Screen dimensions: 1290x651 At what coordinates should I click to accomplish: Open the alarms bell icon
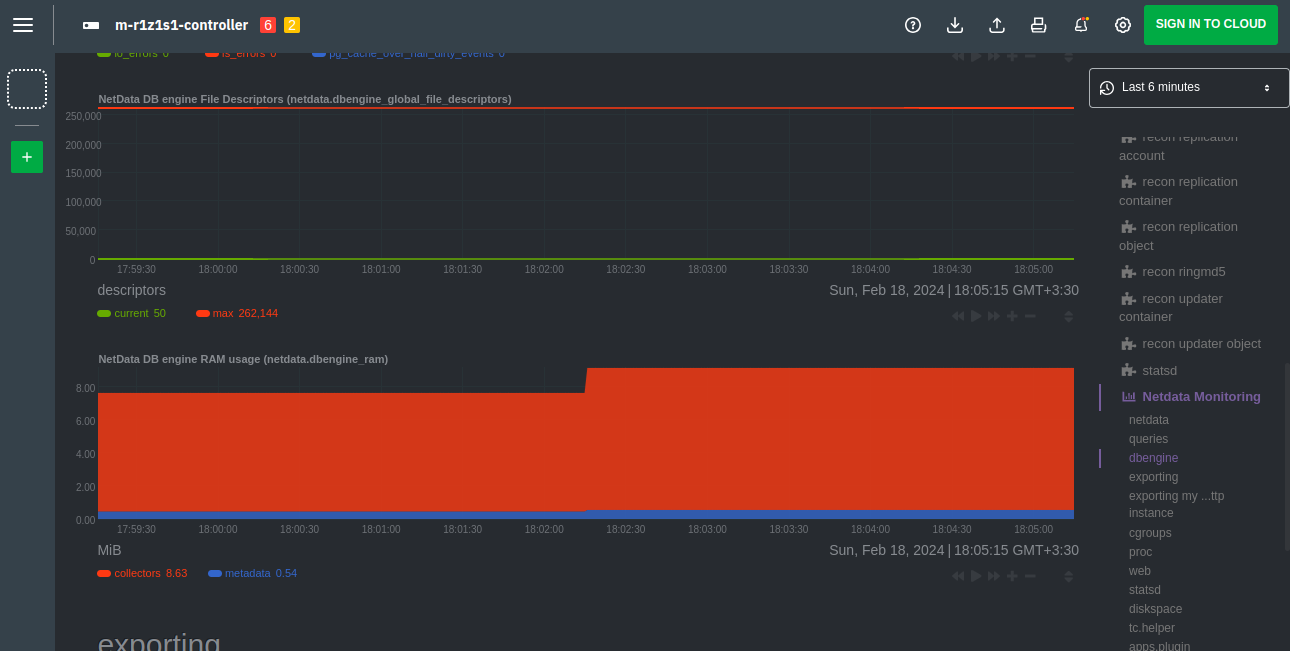1081,25
